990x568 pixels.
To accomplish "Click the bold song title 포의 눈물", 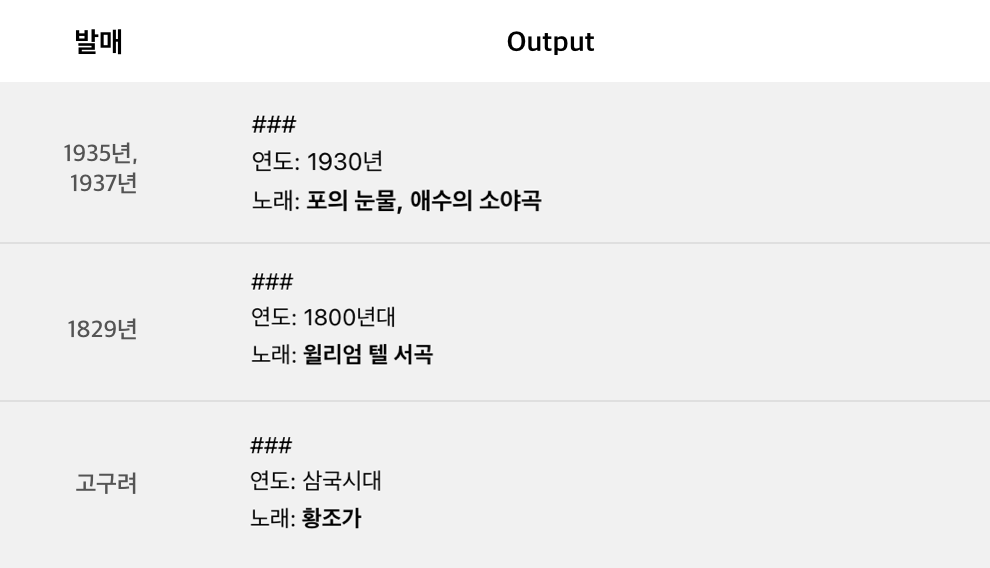I will [352, 201].
